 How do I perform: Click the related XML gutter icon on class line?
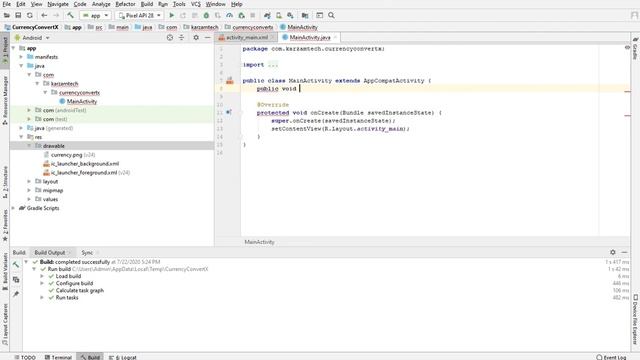230,80
